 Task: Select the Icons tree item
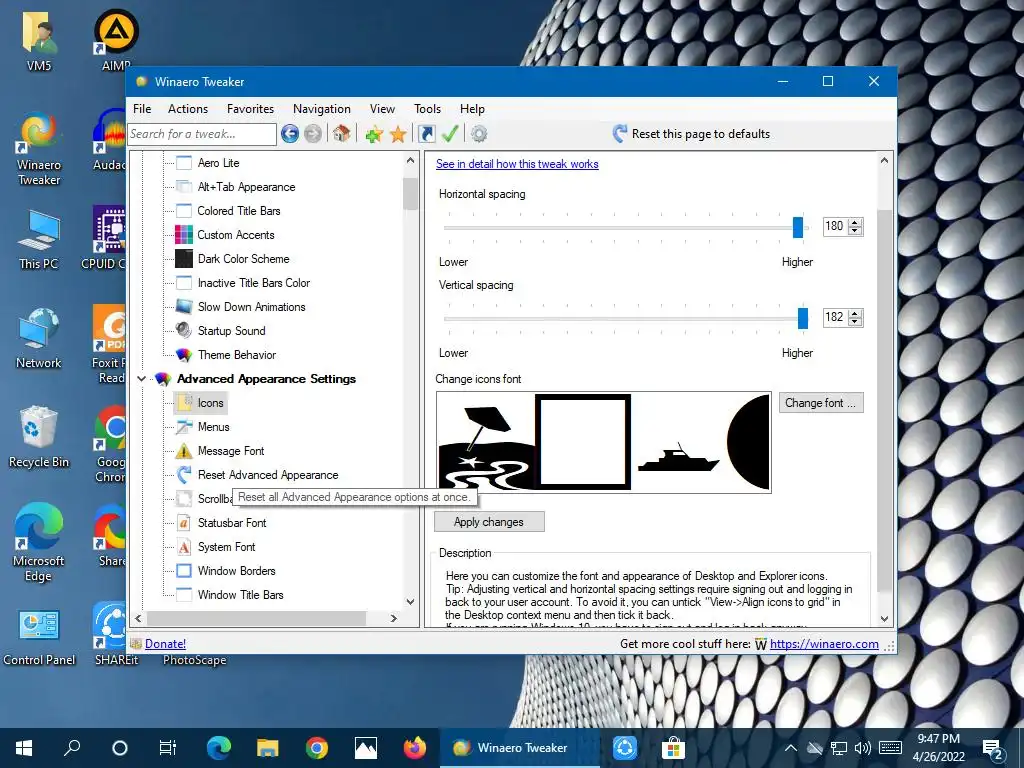coord(210,403)
